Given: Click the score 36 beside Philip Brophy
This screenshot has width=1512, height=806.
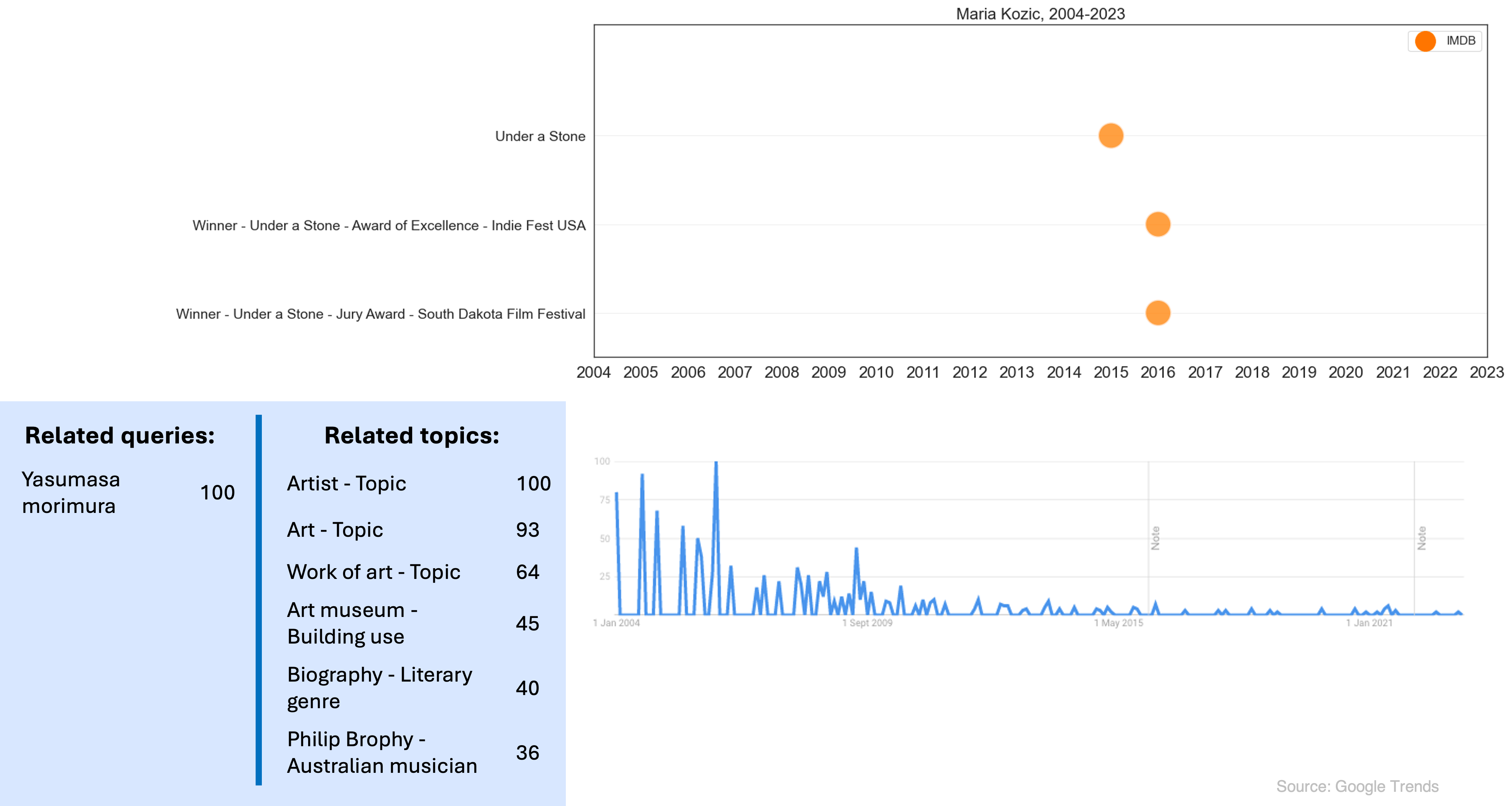Looking at the screenshot, I should pyautogui.click(x=527, y=752).
